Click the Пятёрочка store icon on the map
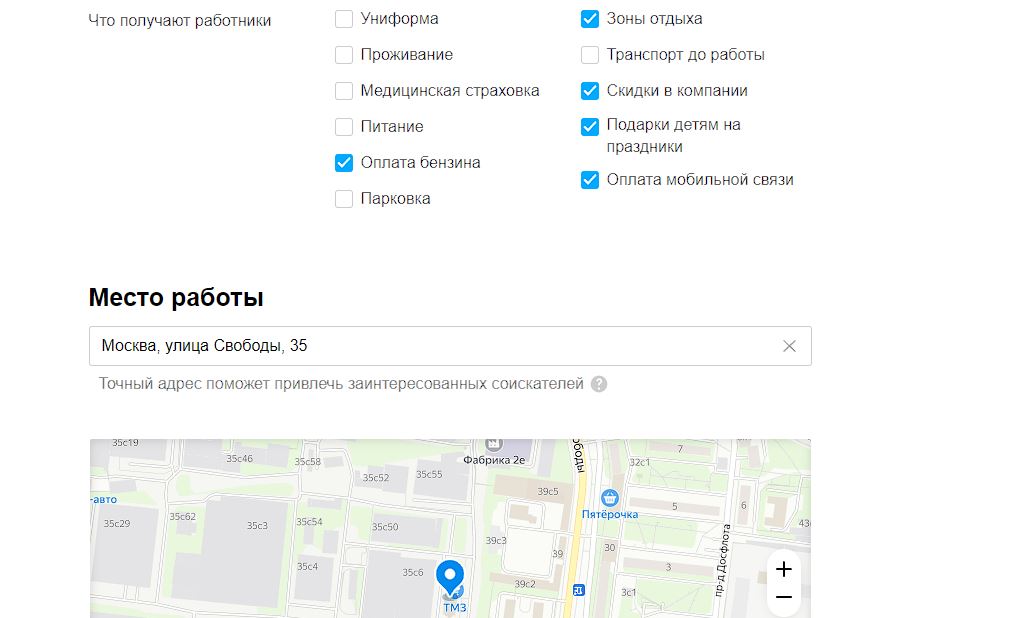This screenshot has width=1018, height=618. click(x=611, y=495)
